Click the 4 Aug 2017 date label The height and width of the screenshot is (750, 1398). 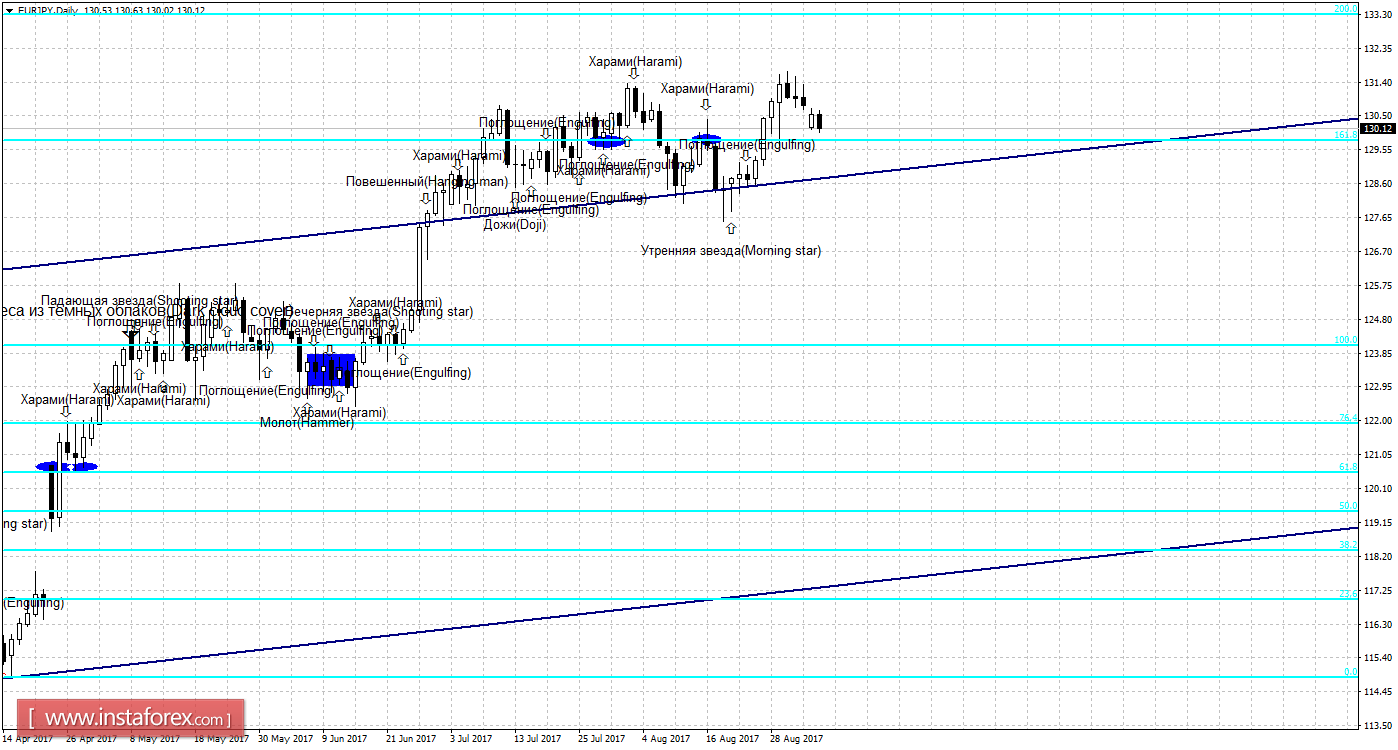(667, 740)
